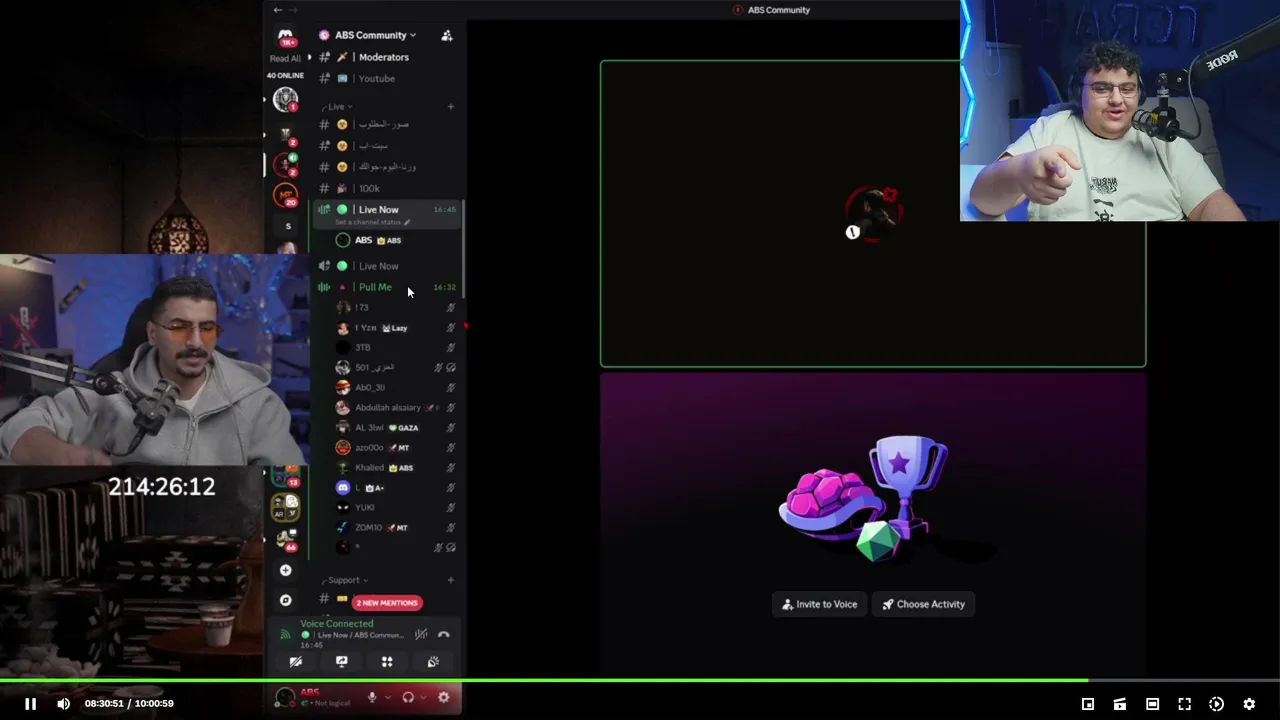Edit channel status with pencil icon
This screenshot has width=1280, height=720.
coord(407,222)
